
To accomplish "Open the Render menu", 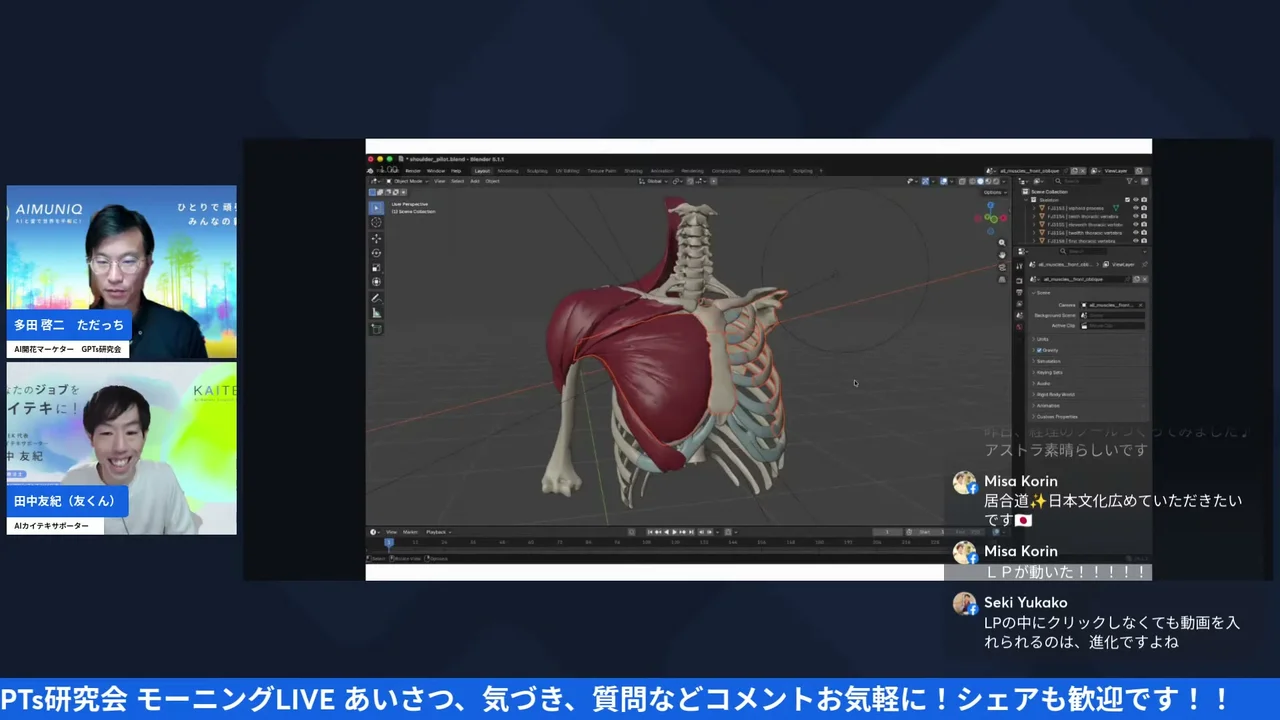I will (413, 171).
